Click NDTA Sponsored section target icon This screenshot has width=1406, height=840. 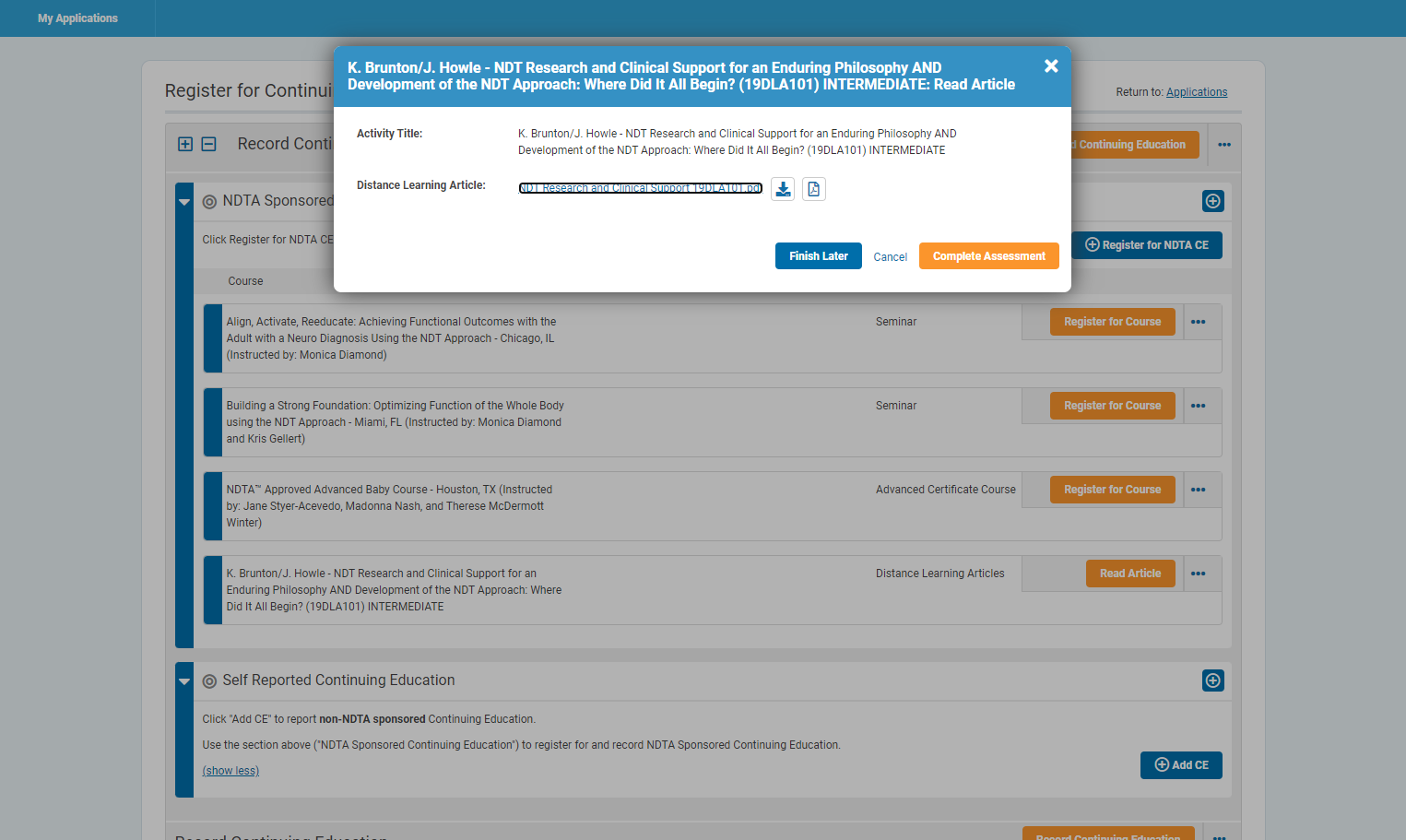(x=209, y=202)
